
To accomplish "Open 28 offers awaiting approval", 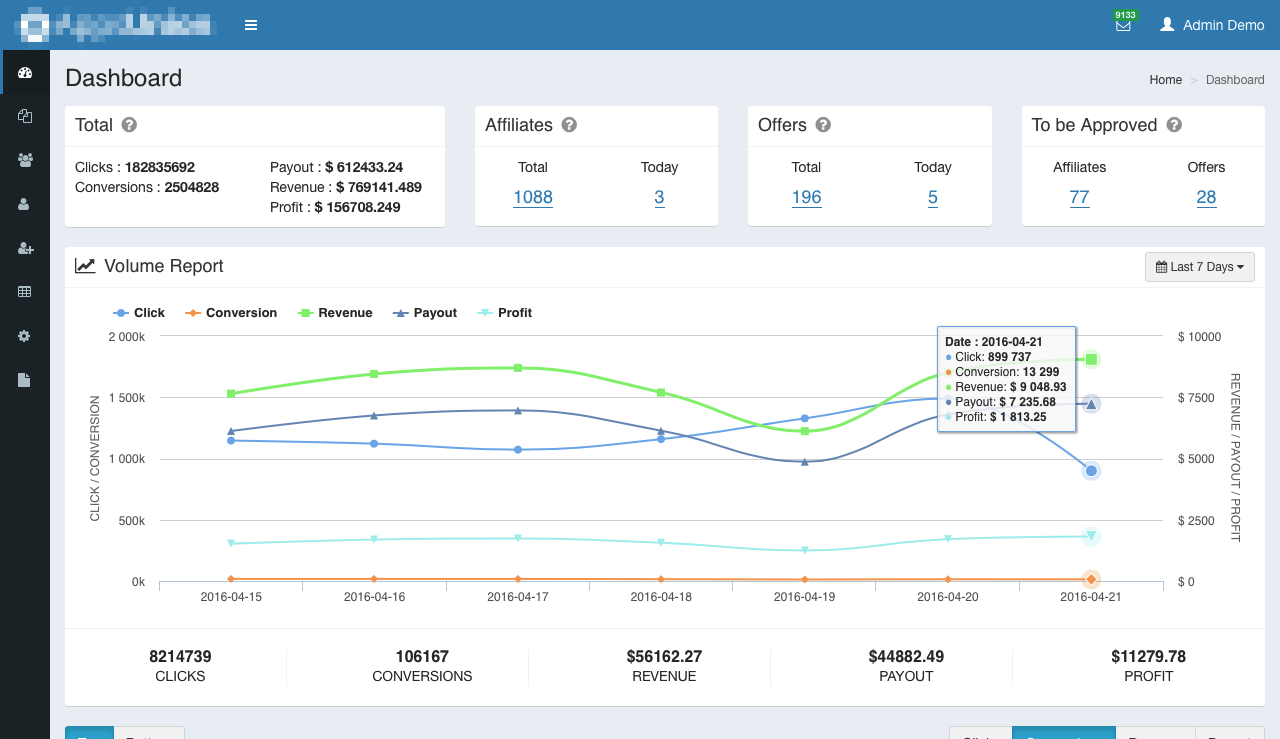I will [1206, 197].
